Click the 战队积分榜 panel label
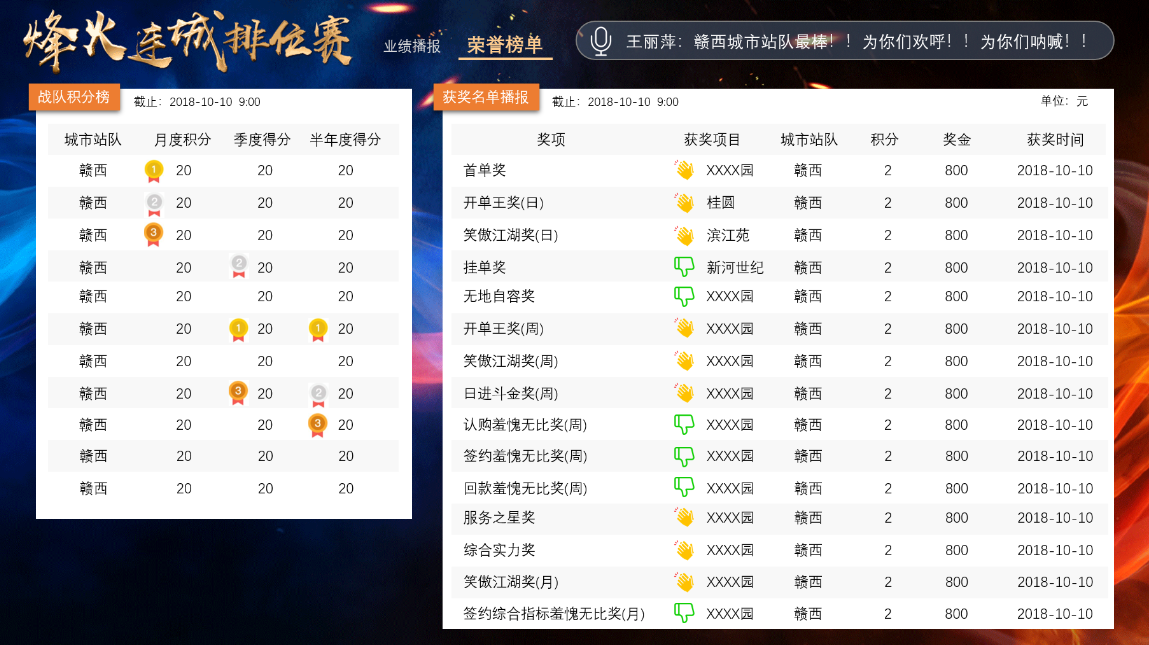This screenshot has height=645, width=1149. 74,97
